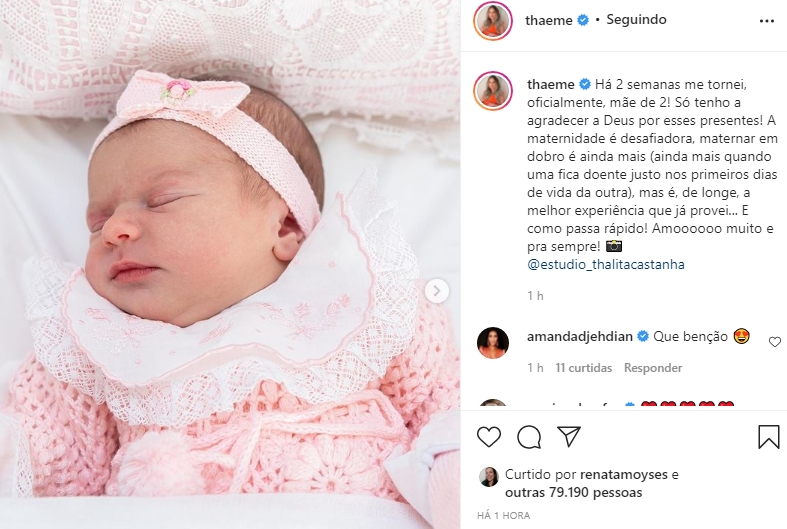The width and height of the screenshot is (787, 529).
Task: Click renatamoyses small avatar beside likes
Action: tap(488, 477)
